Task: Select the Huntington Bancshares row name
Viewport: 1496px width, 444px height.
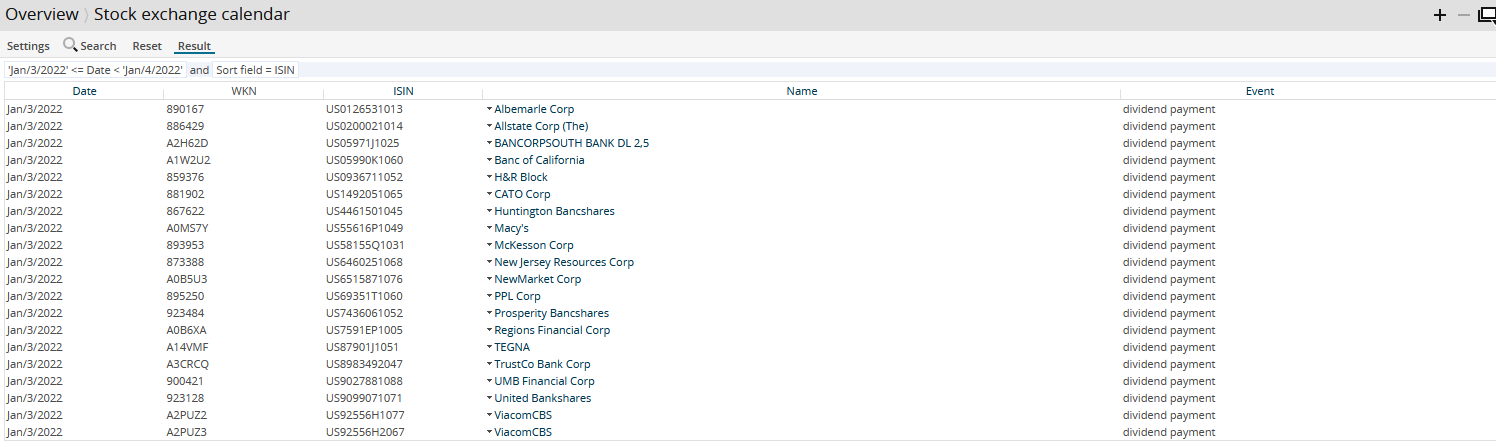Action: 554,211
